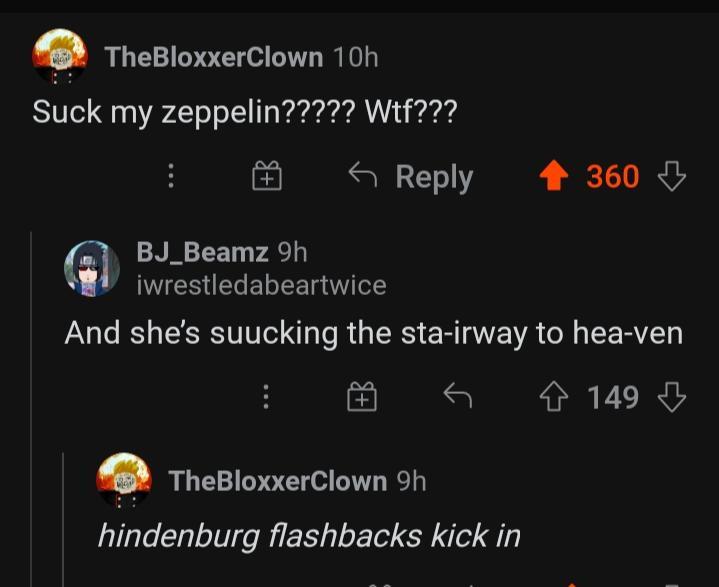Screen dimensions: 719x587
Task: Give award to BJ_Beamz's comment
Action: [361, 398]
